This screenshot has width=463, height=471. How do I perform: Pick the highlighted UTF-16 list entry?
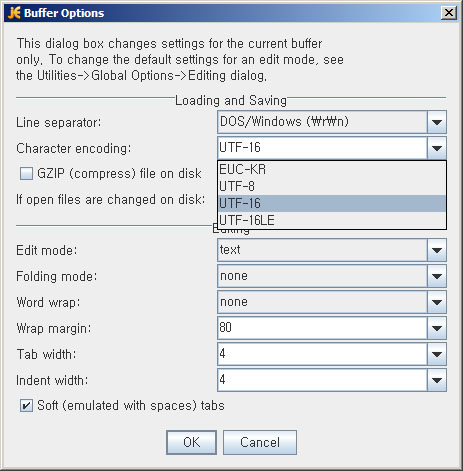pyautogui.click(x=332, y=203)
